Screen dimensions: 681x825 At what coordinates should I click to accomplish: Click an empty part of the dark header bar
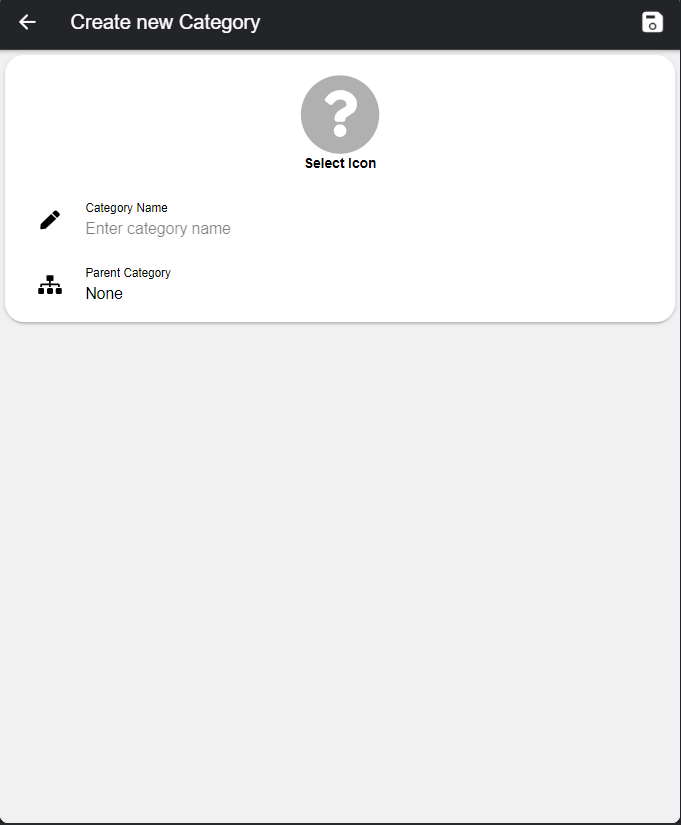(x=447, y=22)
